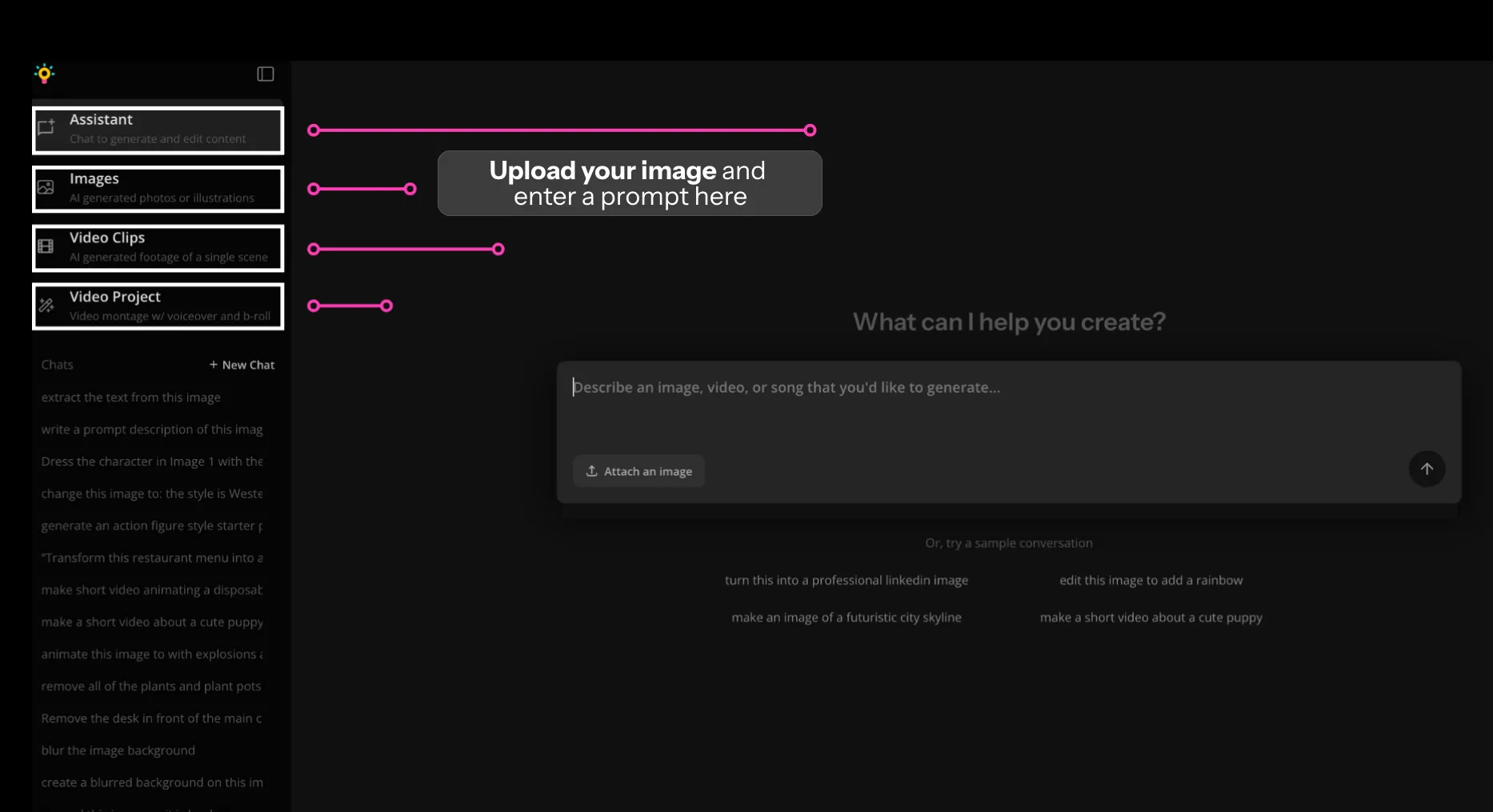Open the blur the image background chat

(x=118, y=750)
